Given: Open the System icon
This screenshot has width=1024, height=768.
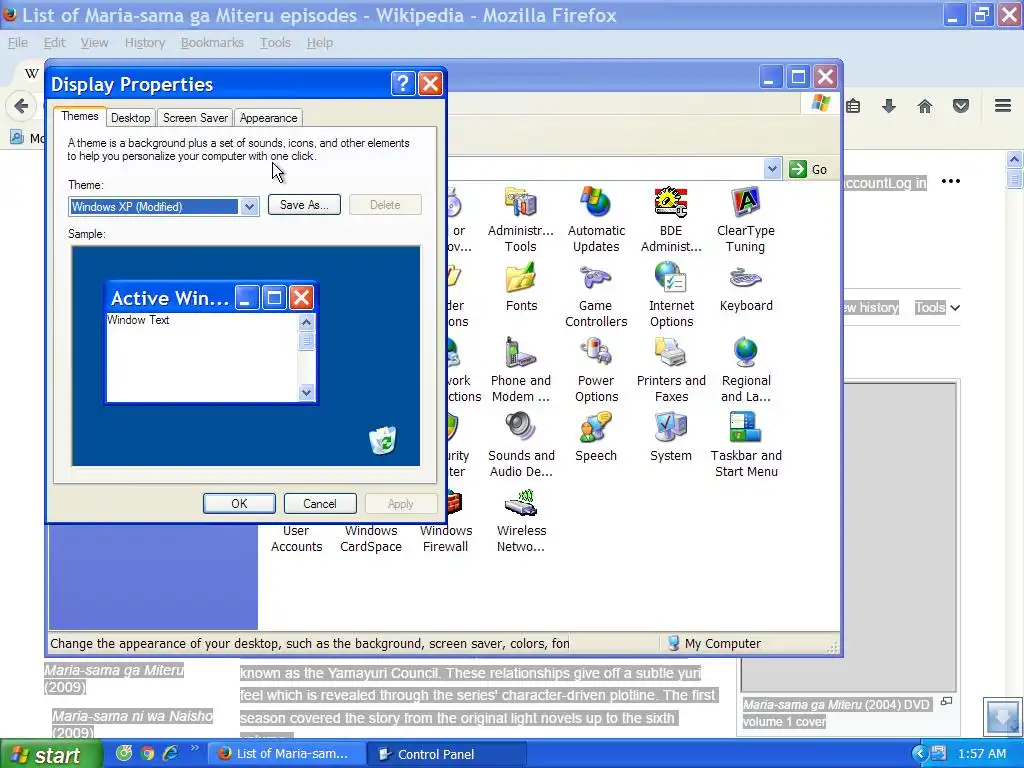Looking at the screenshot, I should tap(671, 438).
